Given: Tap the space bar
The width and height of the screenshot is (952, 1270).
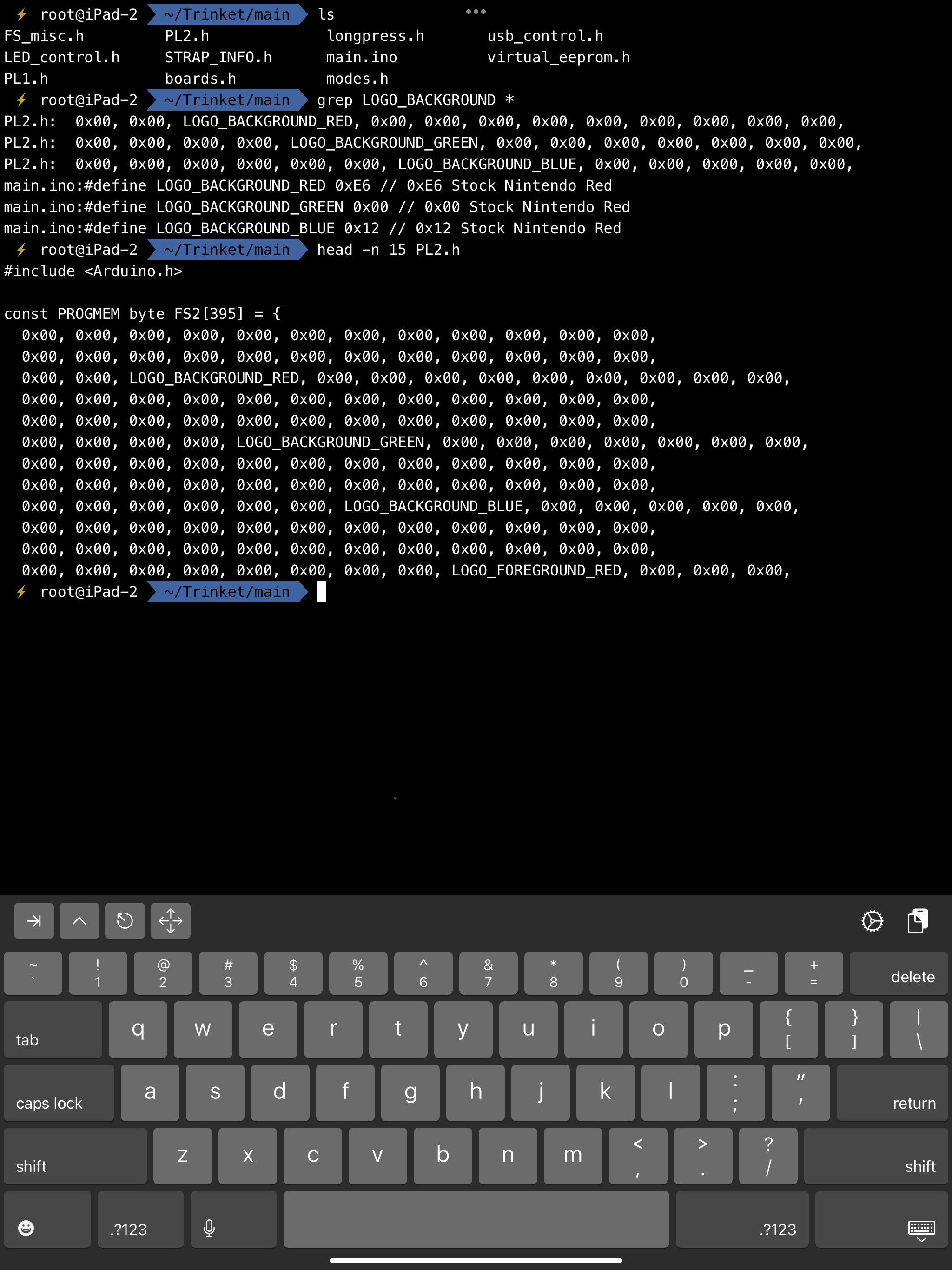Looking at the screenshot, I should tap(476, 1219).
